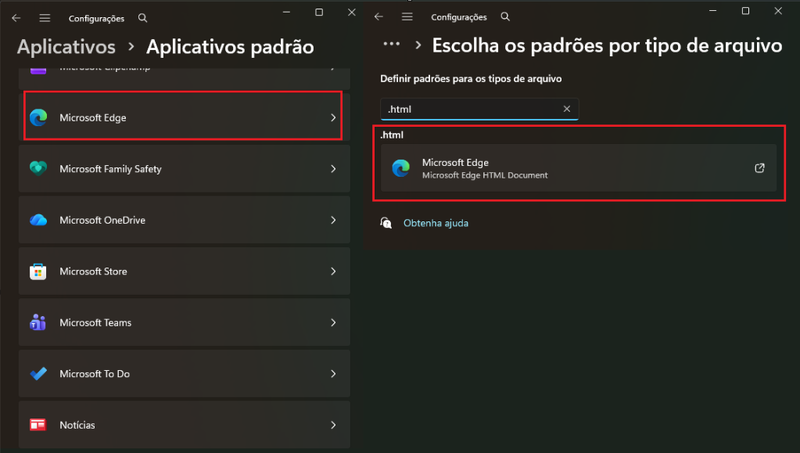
Task: Click the Microsoft Store bag icon
Action: (x=38, y=271)
